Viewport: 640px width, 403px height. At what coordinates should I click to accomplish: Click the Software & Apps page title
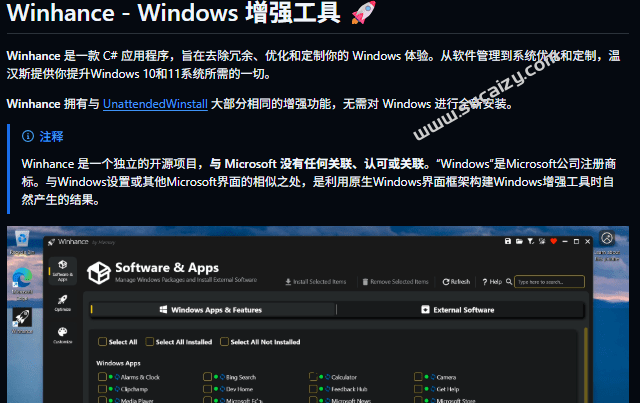point(167,267)
